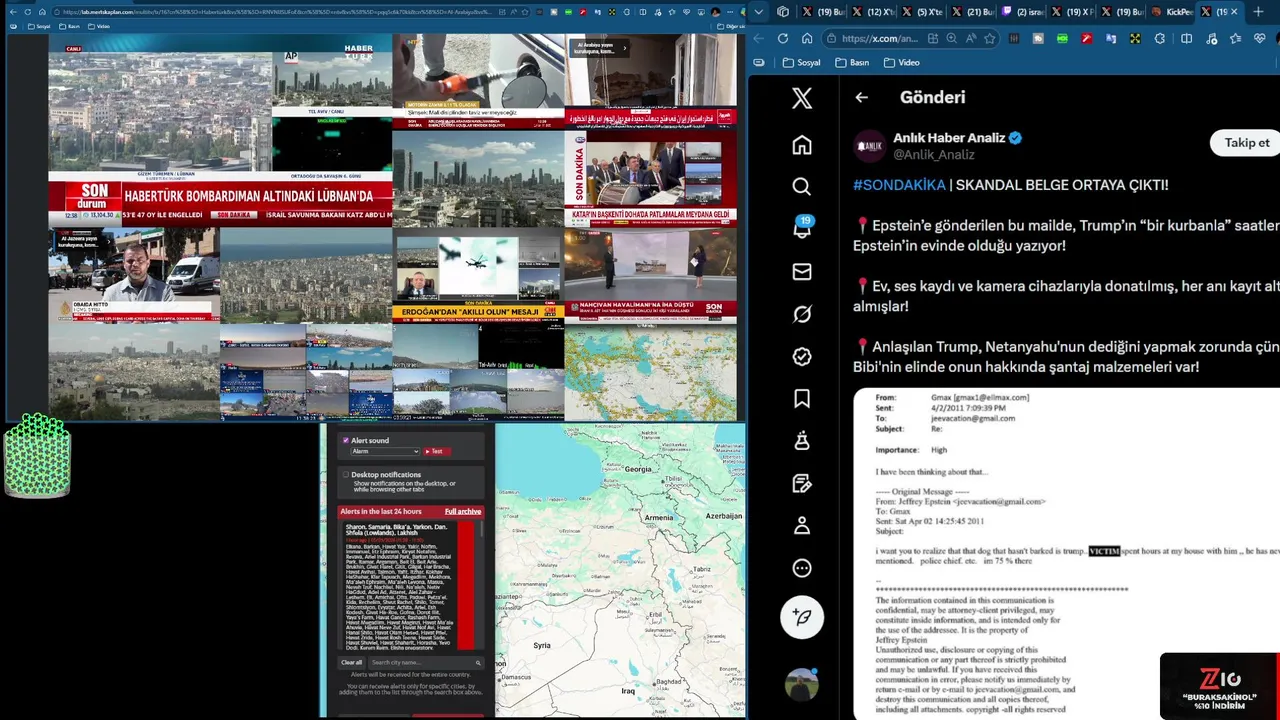Click zoom magnifier in x.com address bar
The height and width of the screenshot is (720, 1280).
(951, 38)
